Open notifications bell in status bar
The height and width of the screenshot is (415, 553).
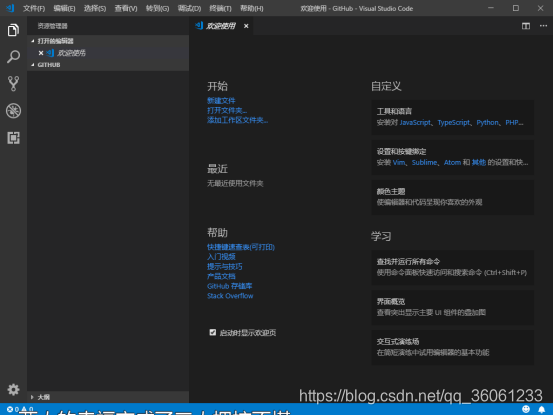(x=542, y=409)
